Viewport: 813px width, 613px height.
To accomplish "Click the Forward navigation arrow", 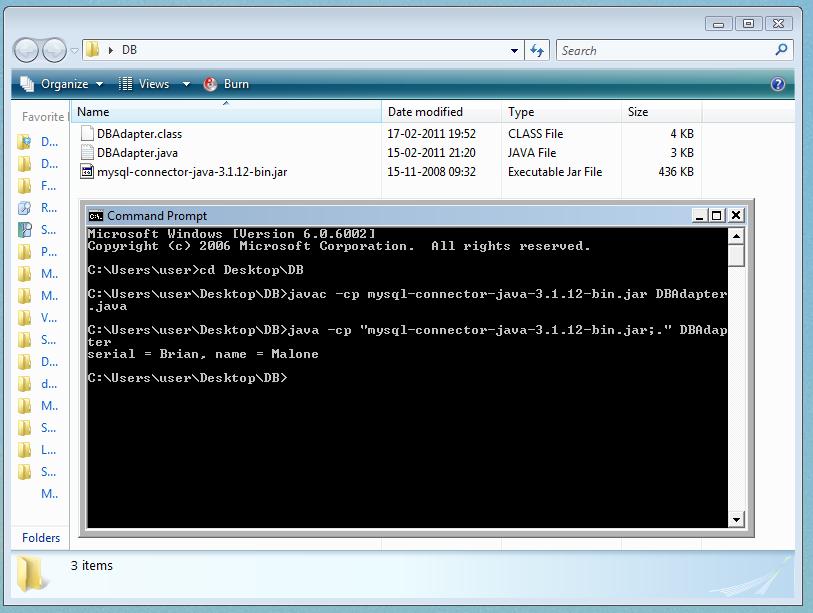I will [x=56, y=49].
